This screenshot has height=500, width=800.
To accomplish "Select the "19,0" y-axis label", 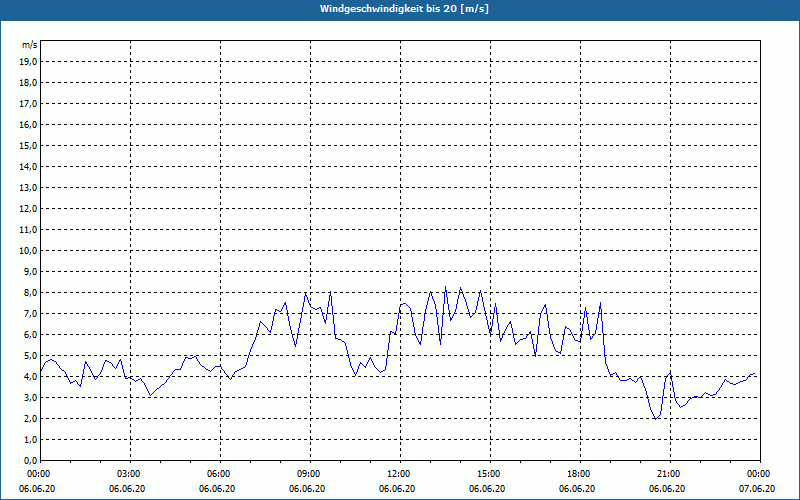I will [28, 62].
